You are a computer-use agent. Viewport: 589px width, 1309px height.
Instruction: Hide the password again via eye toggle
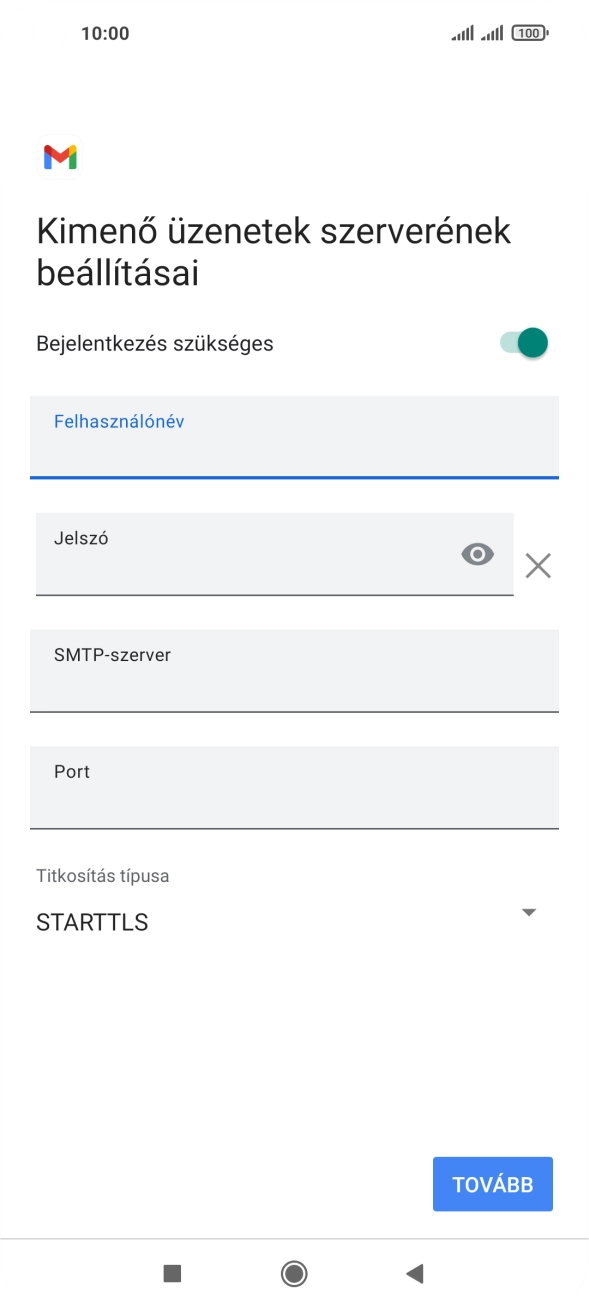click(x=477, y=554)
